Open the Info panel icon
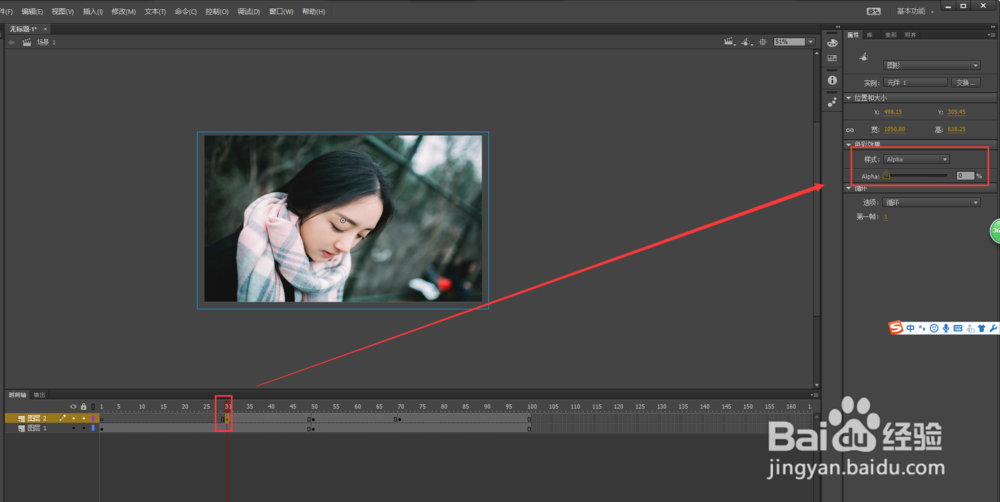1000x502 pixels. [832, 80]
